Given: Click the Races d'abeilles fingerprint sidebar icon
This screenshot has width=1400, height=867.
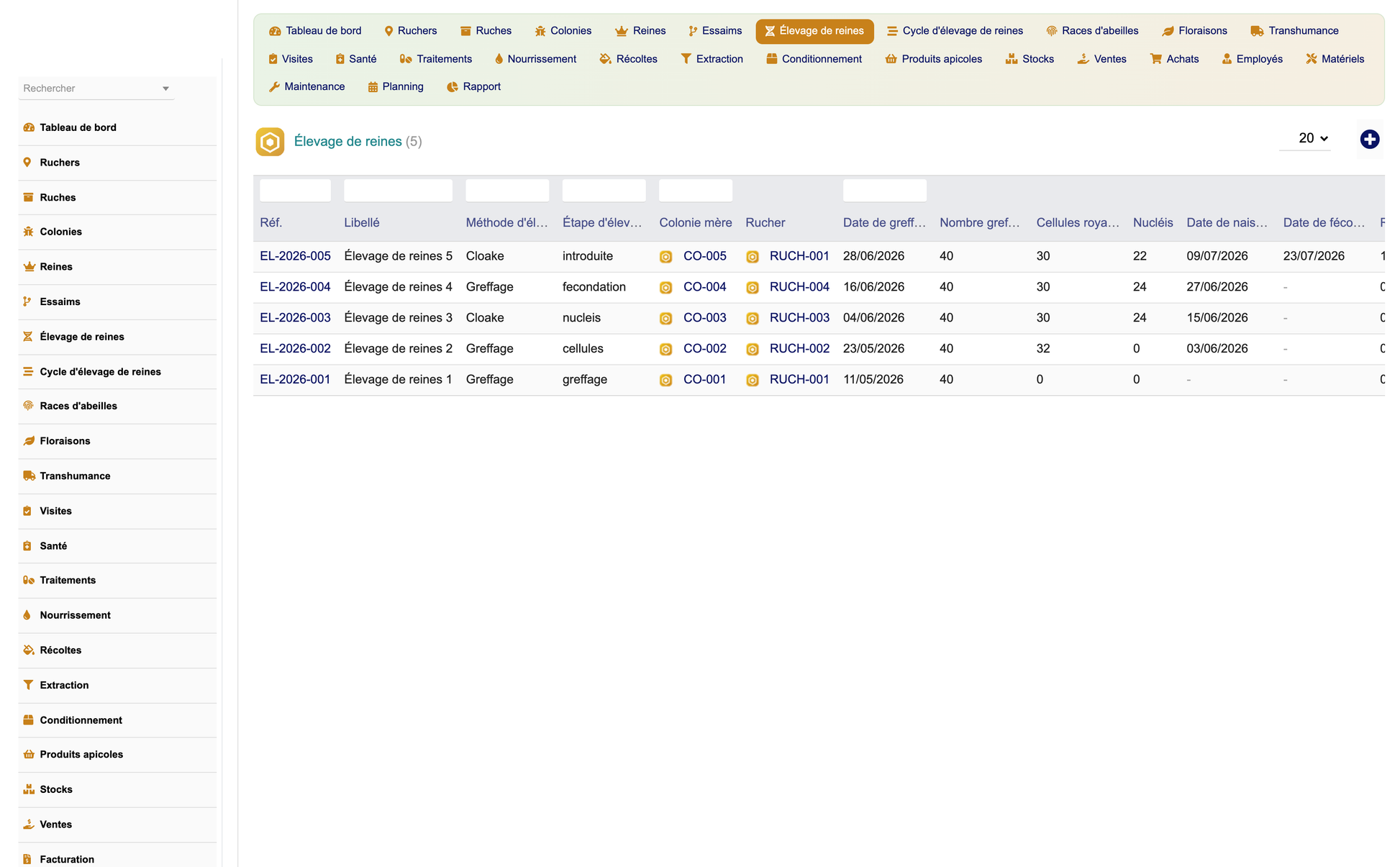Looking at the screenshot, I should point(29,406).
